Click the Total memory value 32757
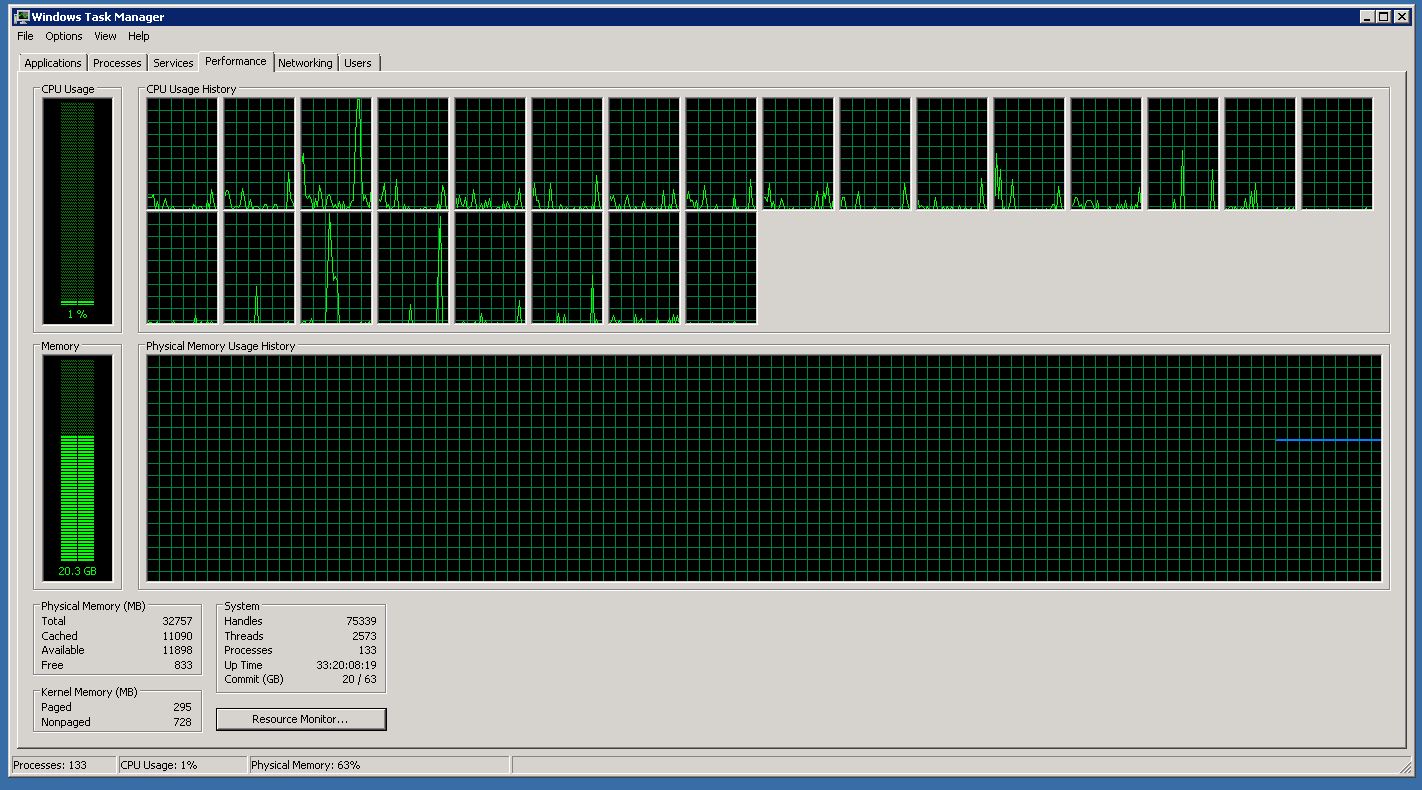 pos(177,621)
